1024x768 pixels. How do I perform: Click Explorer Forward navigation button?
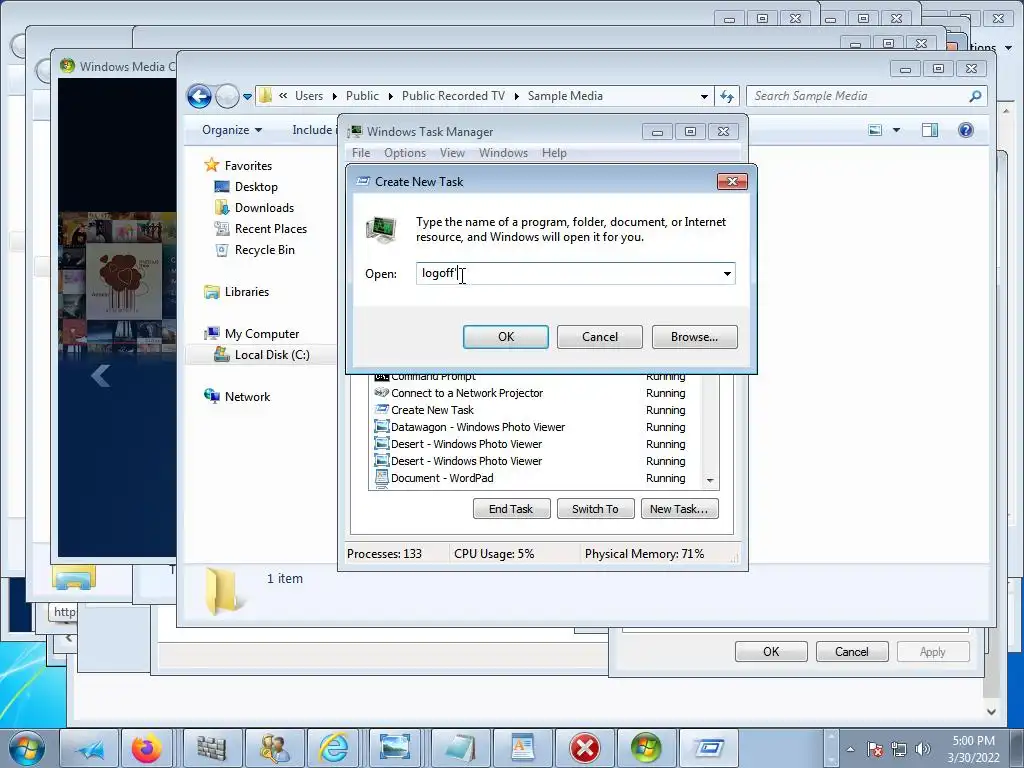coord(227,96)
